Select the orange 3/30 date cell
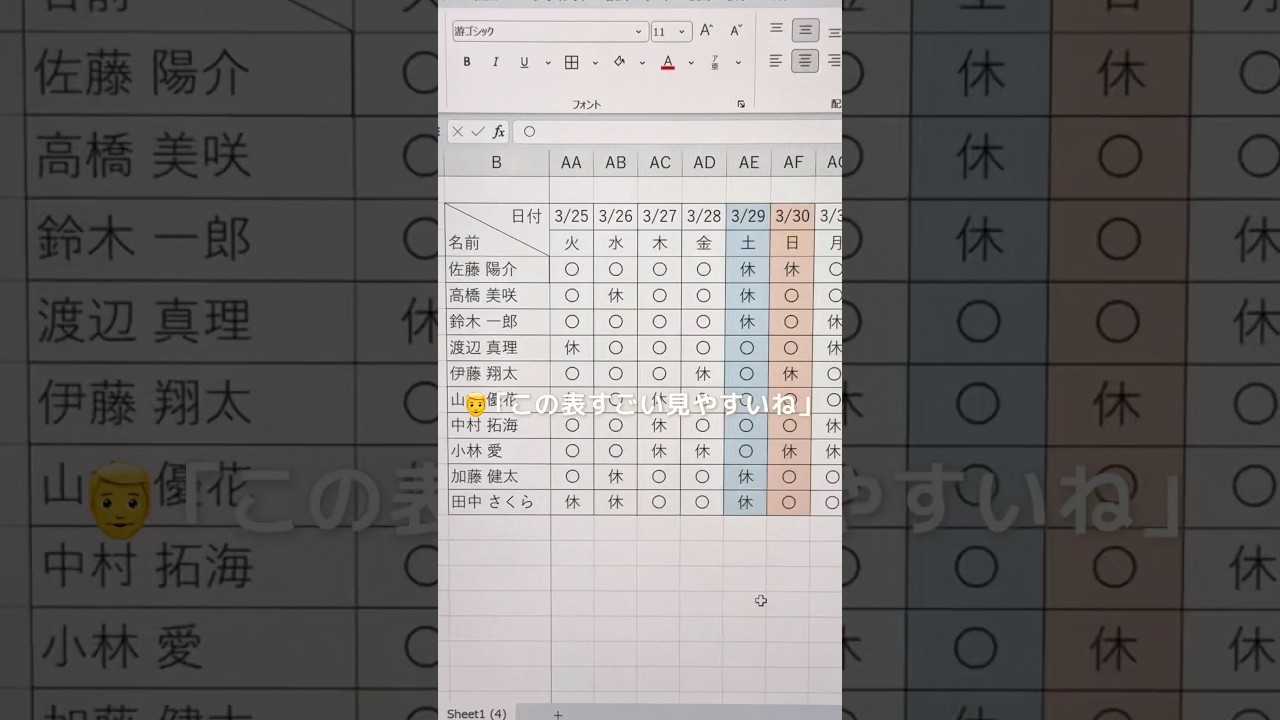Viewport: 1280px width, 720px height. pyautogui.click(x=792, y=217)
